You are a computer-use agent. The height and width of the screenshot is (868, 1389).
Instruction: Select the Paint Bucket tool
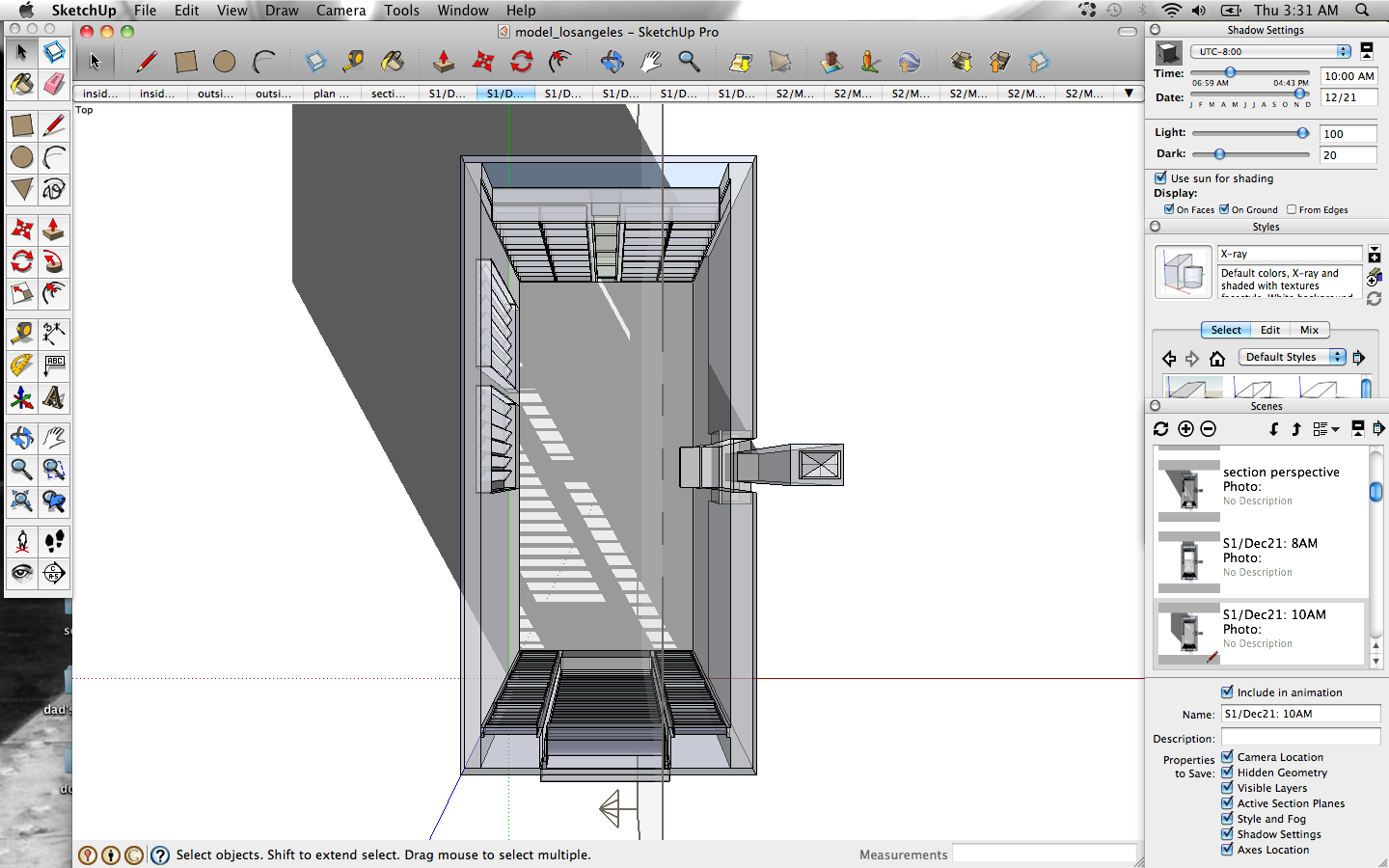[x=22, y=84]
